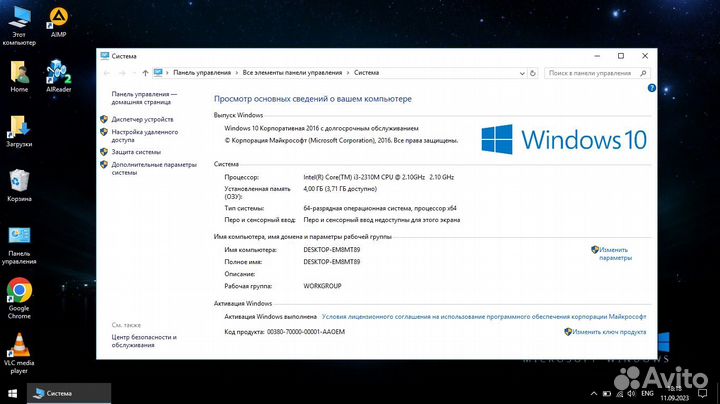The image size is (720, 404).
Task: Launch AIMP from the desktop
Action: pos(58,22)
